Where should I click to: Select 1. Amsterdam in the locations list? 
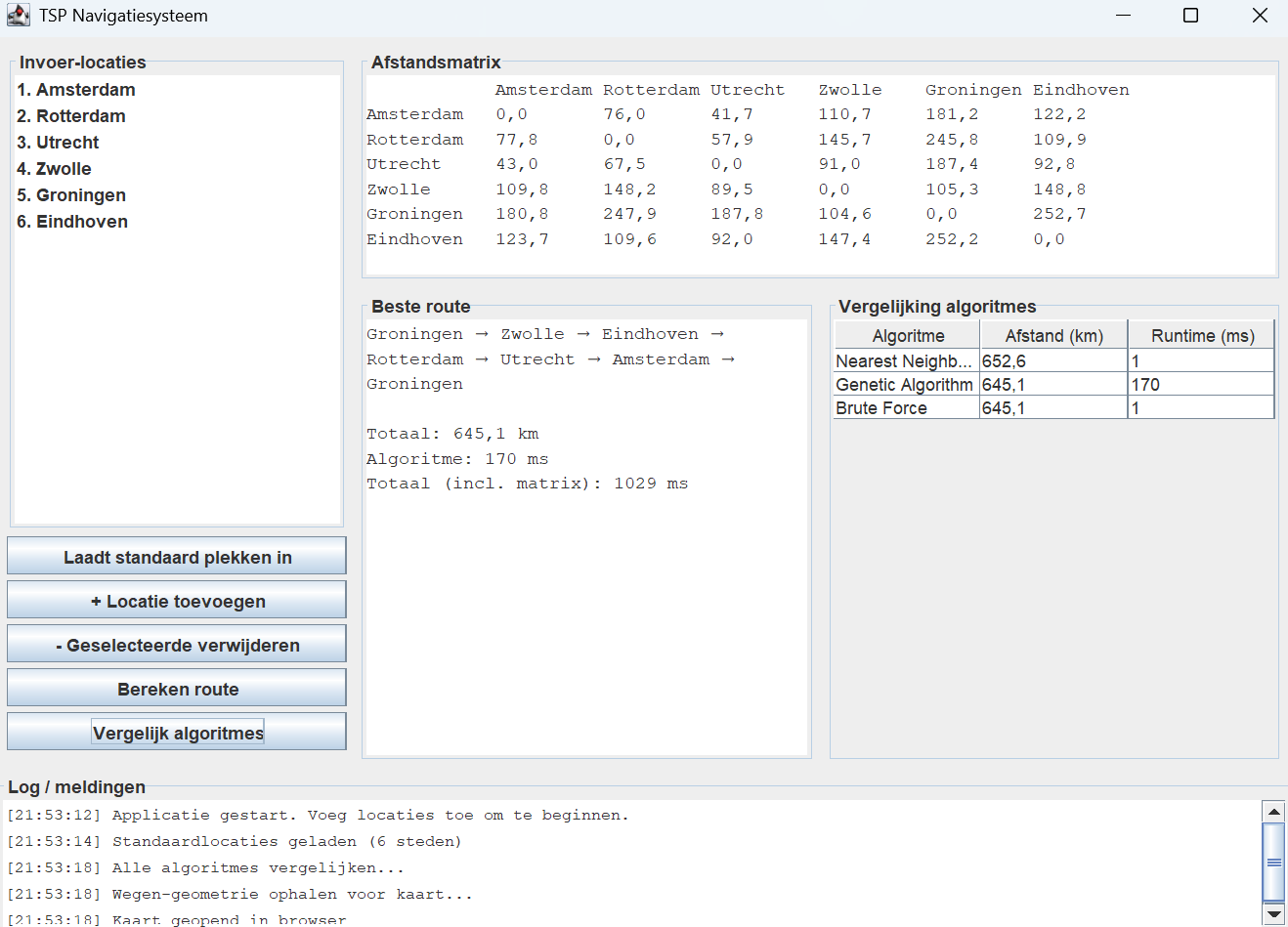pyautogui.click(x=177, y=90)
